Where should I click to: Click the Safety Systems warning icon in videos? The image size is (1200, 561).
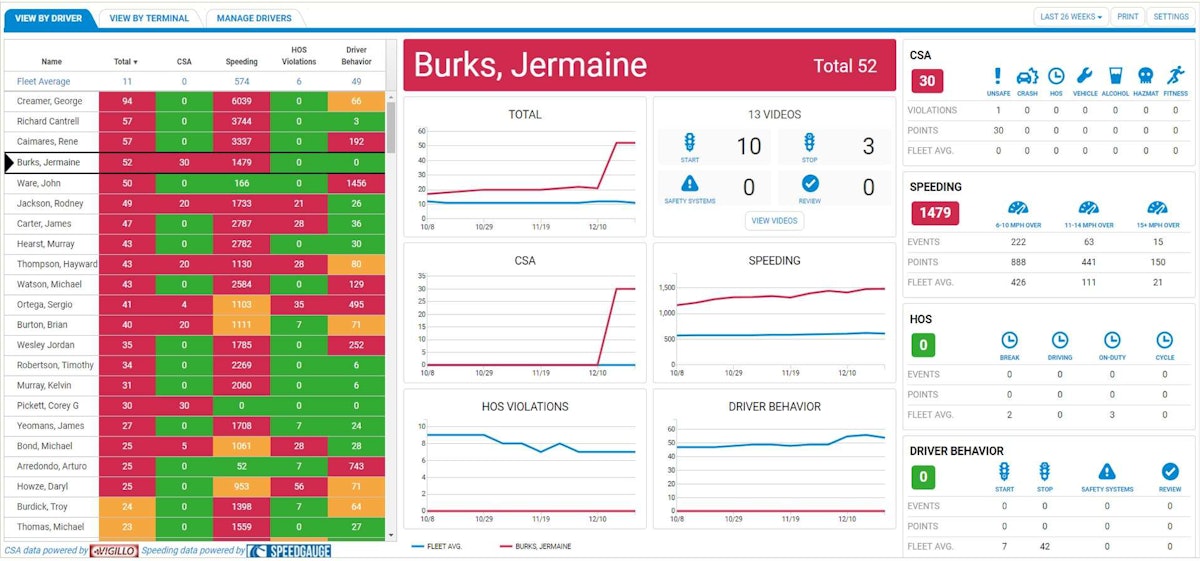tap(690, 184)
